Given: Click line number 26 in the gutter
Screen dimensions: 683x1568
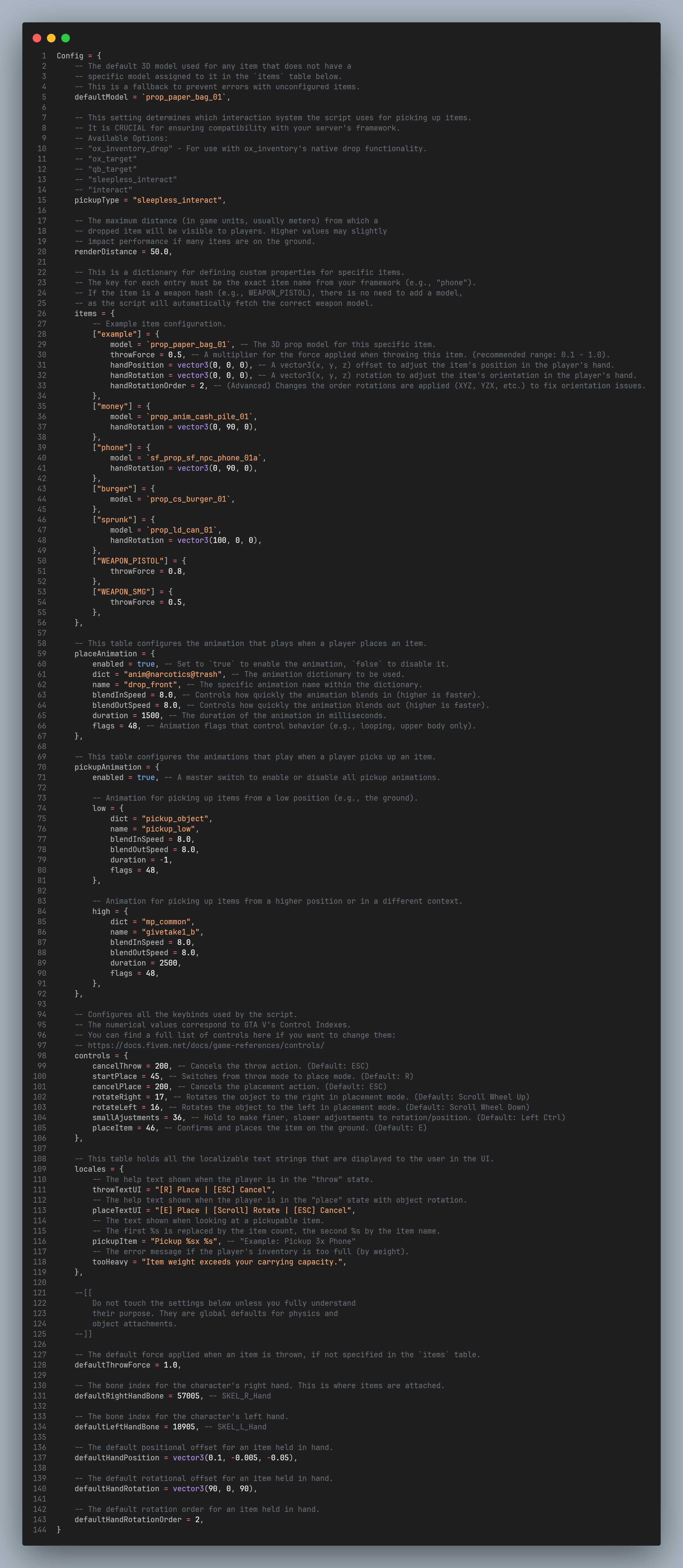Looking at the screenshot, I should tap(42, 314).
